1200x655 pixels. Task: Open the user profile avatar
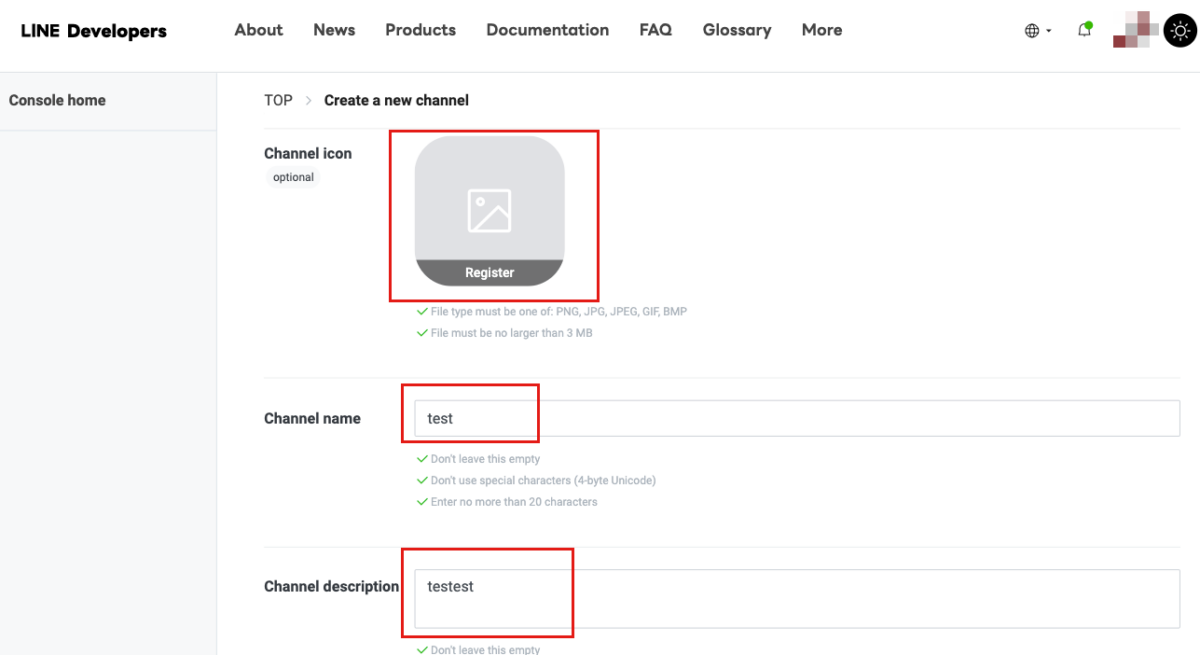(x=1135, y=30)
